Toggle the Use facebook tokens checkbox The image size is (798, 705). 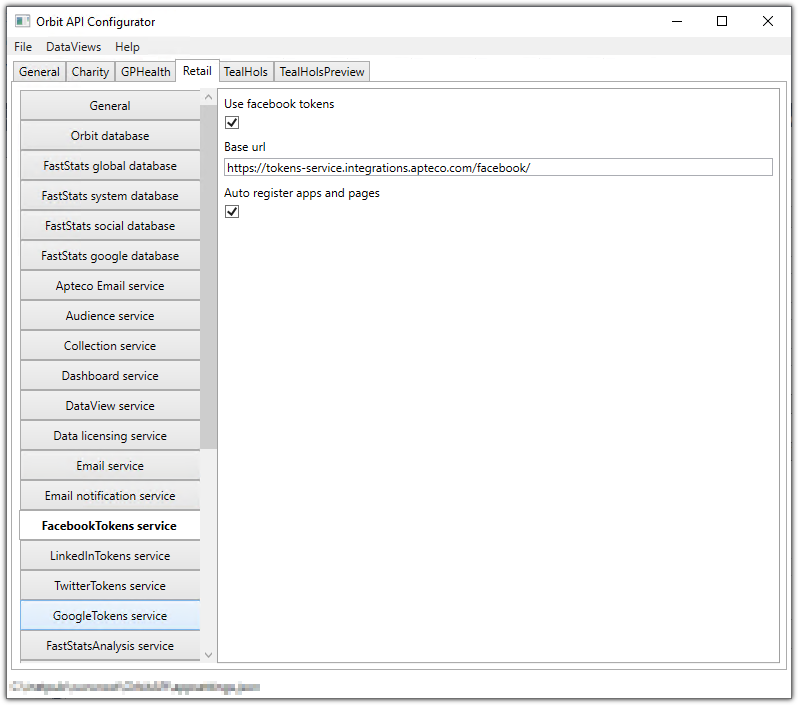[x=232, y=123]
